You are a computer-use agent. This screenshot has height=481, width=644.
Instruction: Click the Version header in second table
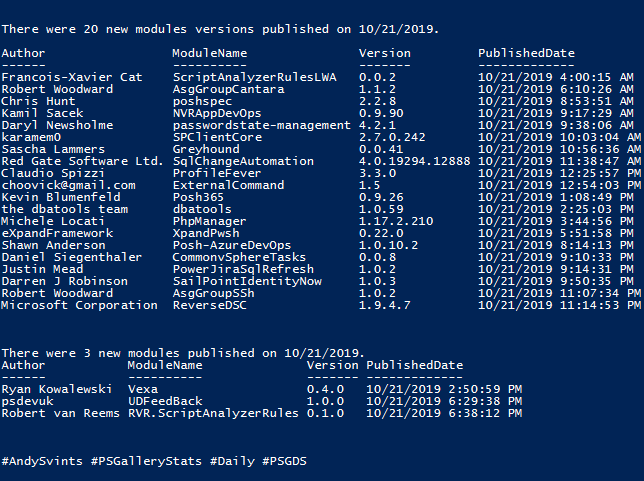coord(333,365)
